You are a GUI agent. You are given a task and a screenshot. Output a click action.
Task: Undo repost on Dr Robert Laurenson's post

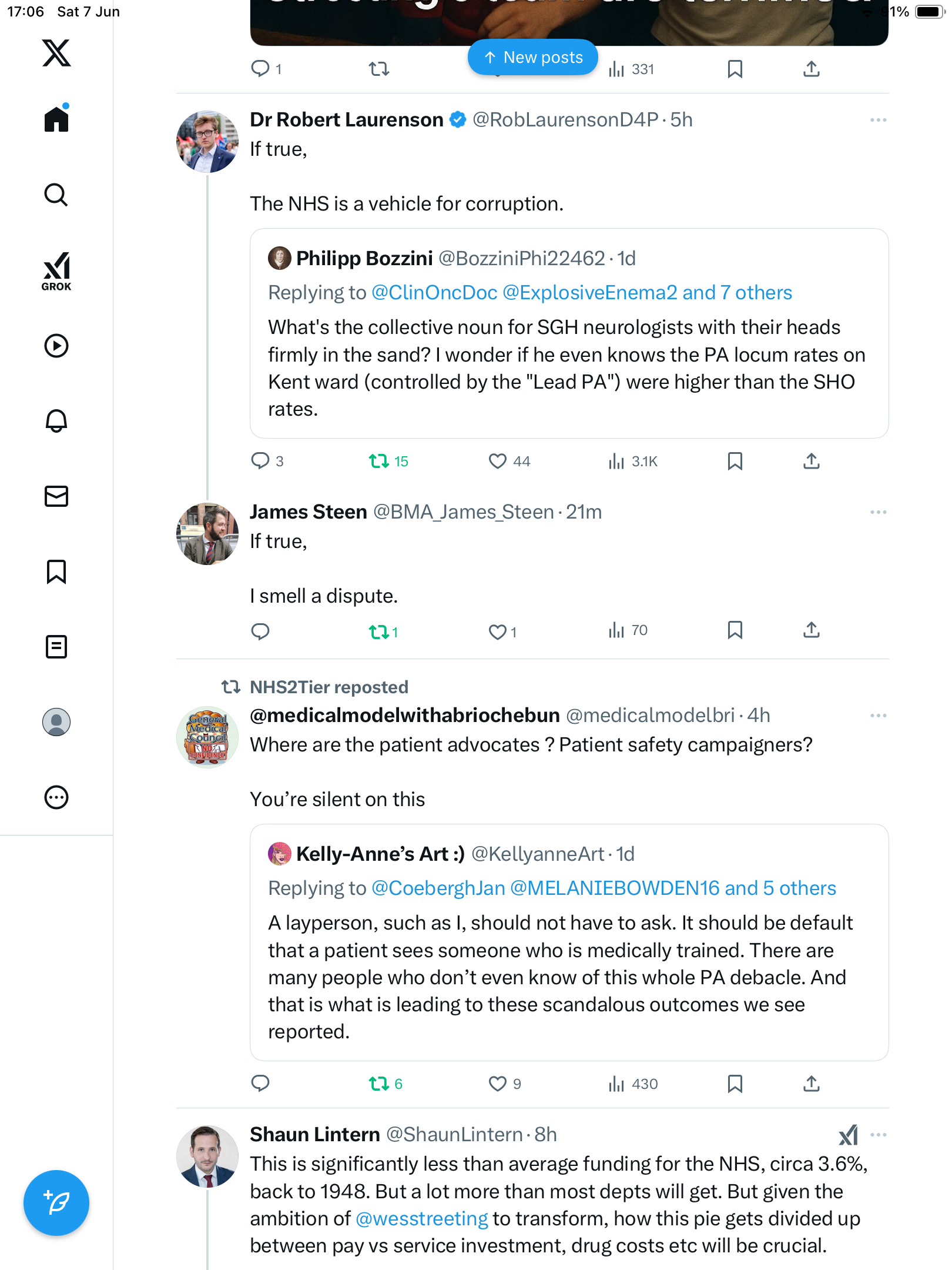388,461
